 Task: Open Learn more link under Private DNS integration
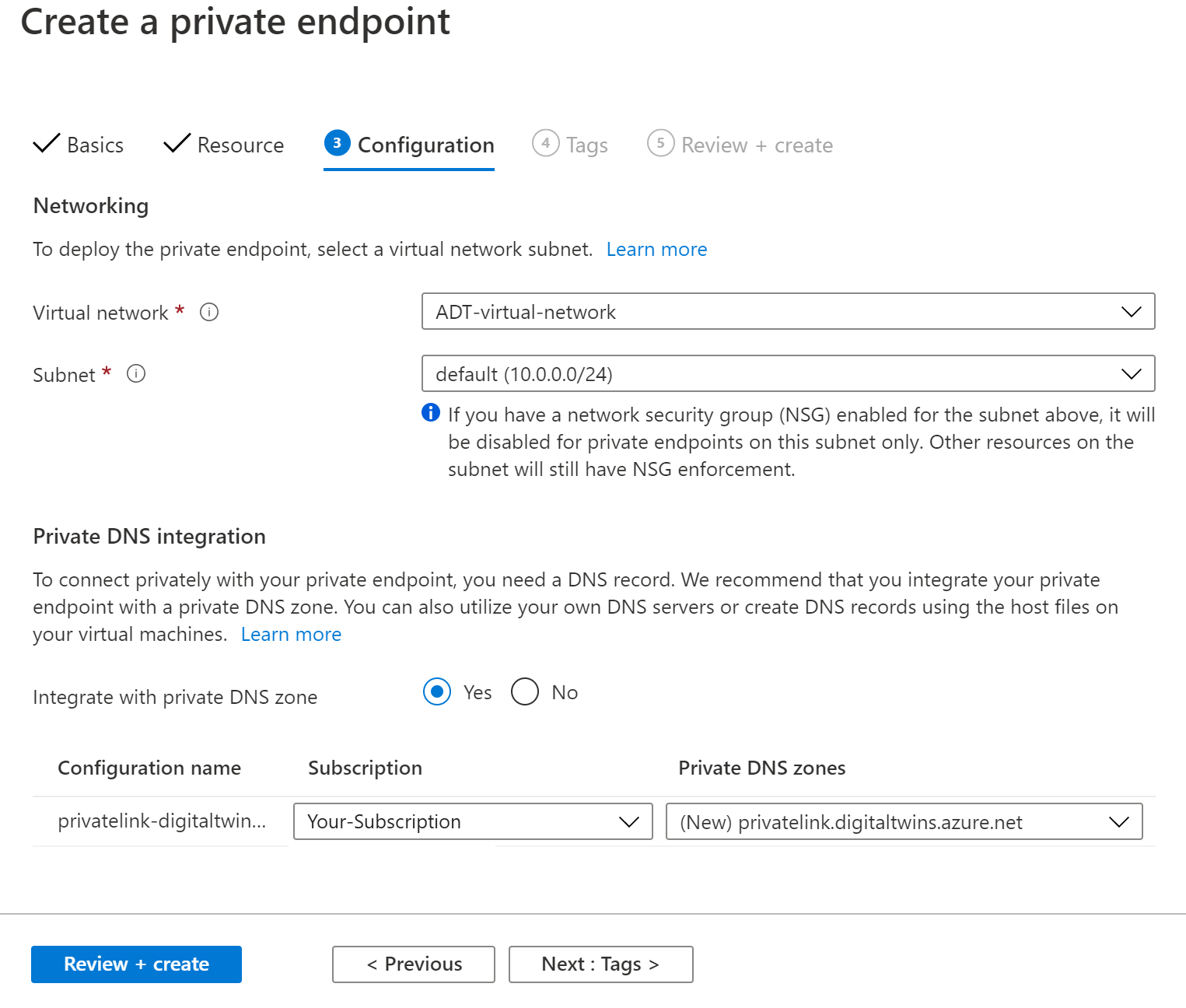tap(292, 635)
